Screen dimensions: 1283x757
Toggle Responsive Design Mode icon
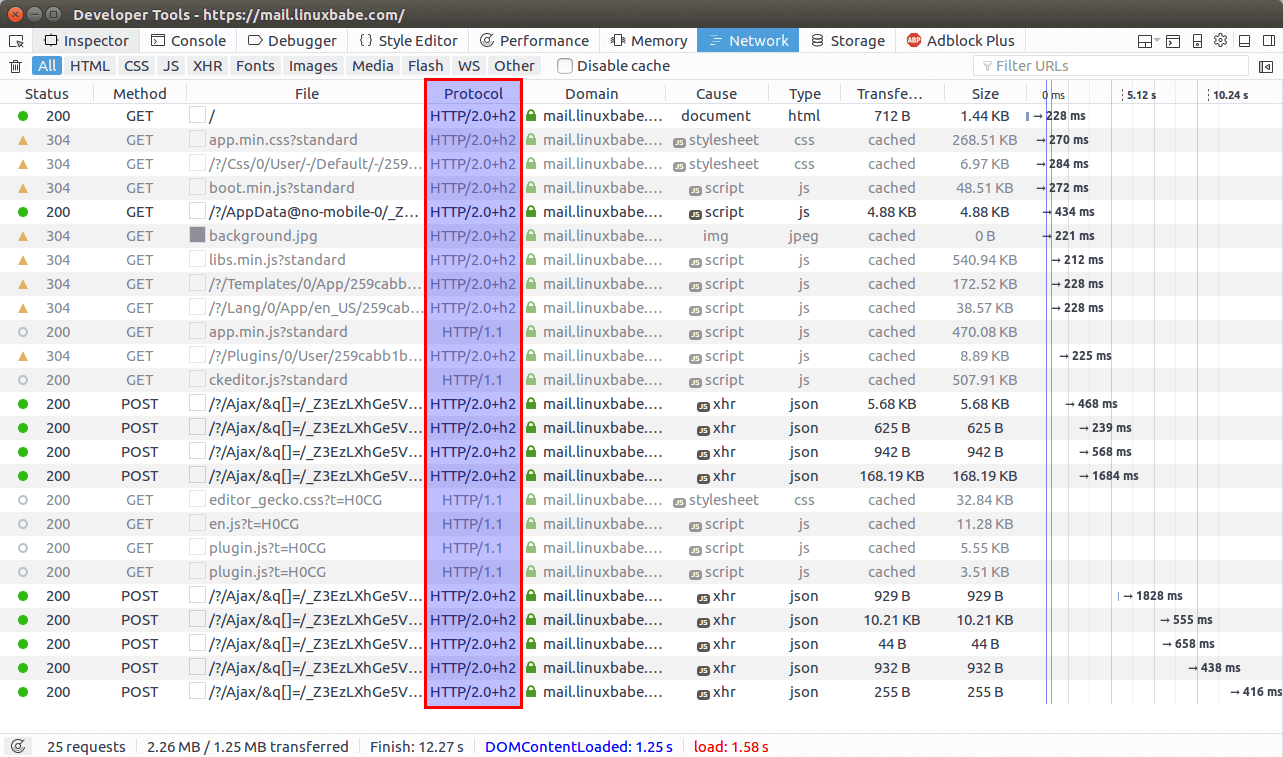tap(1196, 41)
